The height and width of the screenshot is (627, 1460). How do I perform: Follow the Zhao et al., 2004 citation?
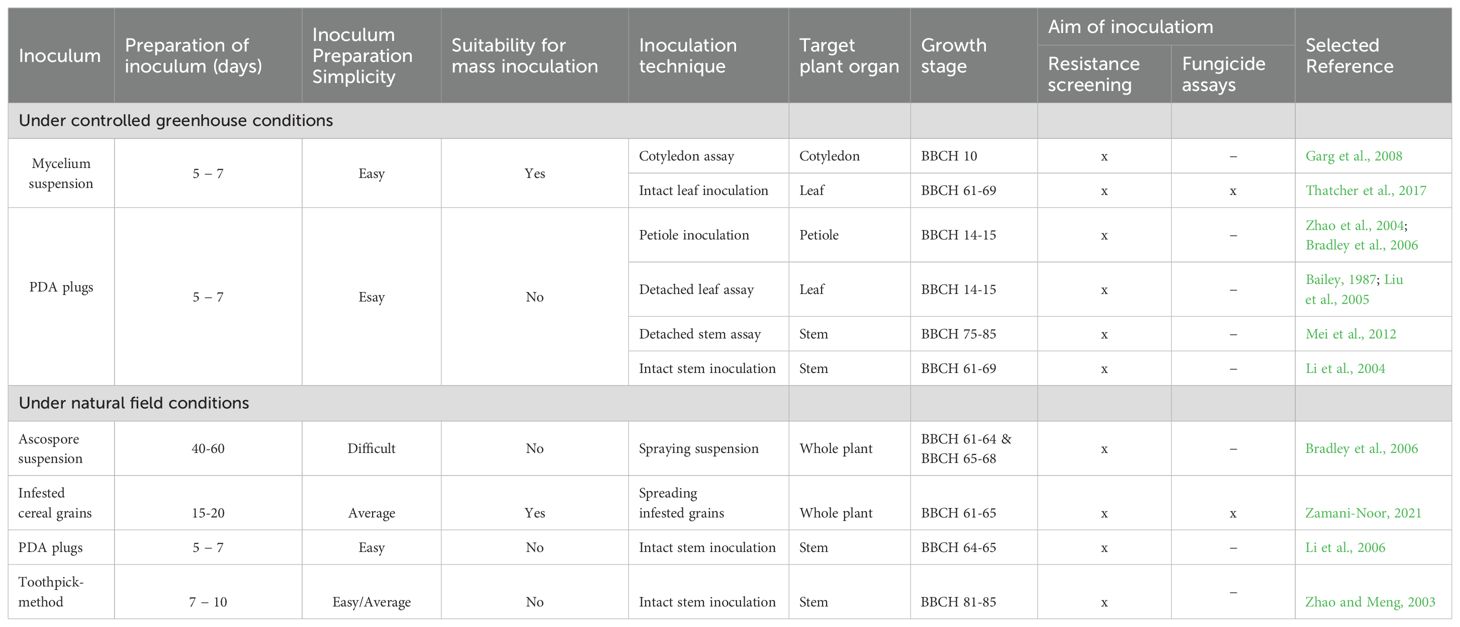pos(1354,225)
